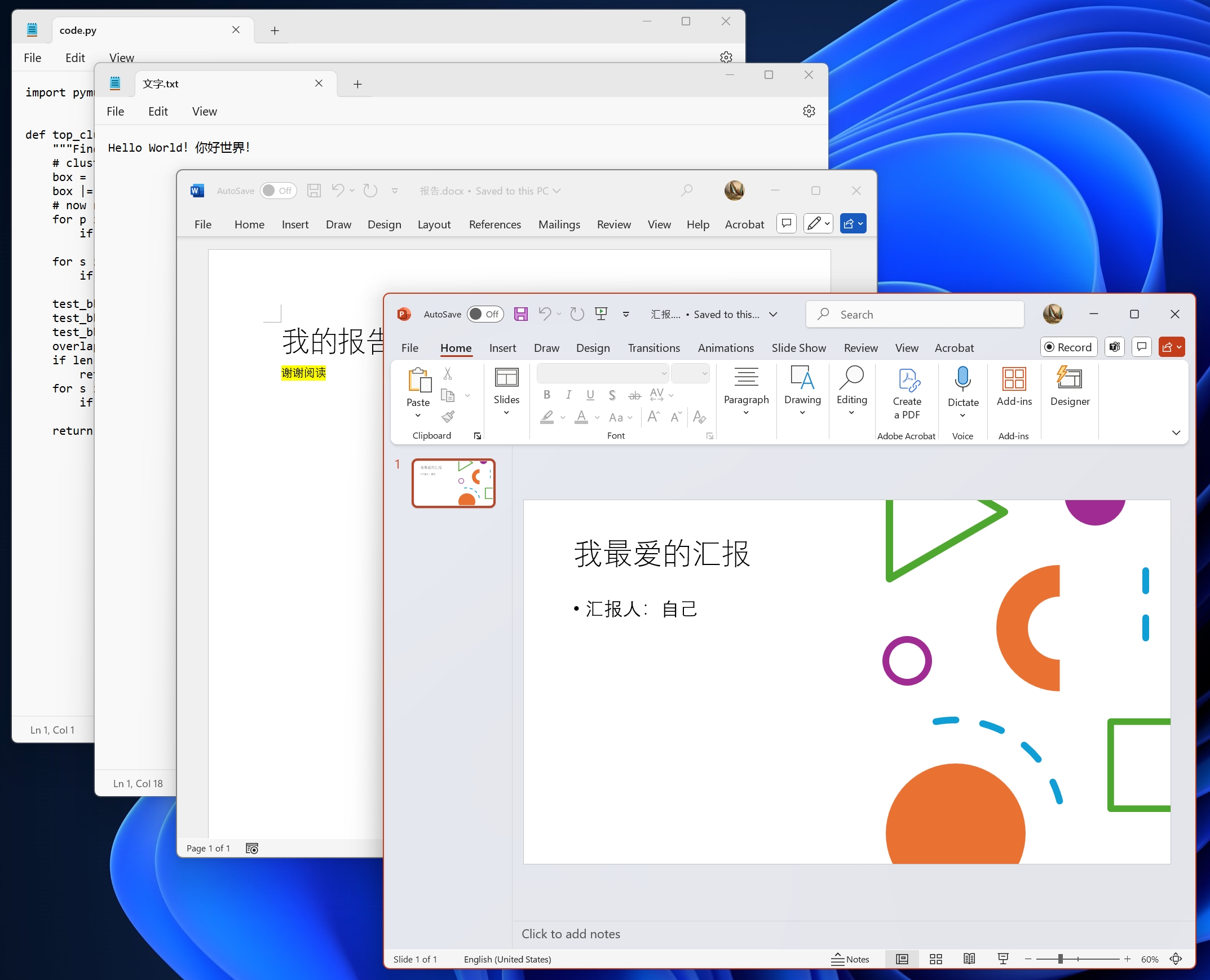Click the Cut scissors icon

point(448,374)
